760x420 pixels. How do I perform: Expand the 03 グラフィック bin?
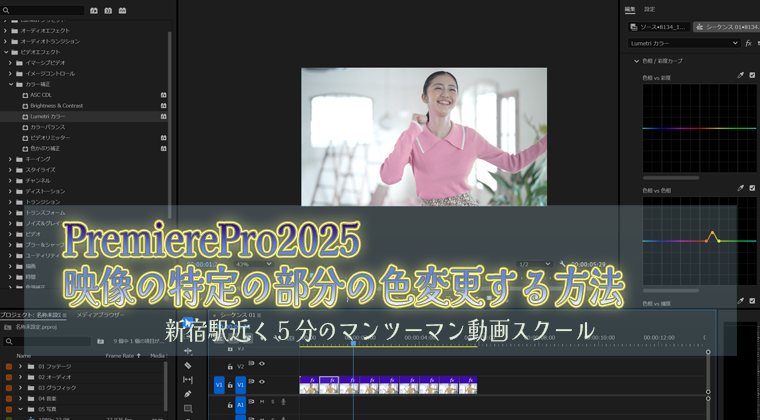tap(20, 388)
